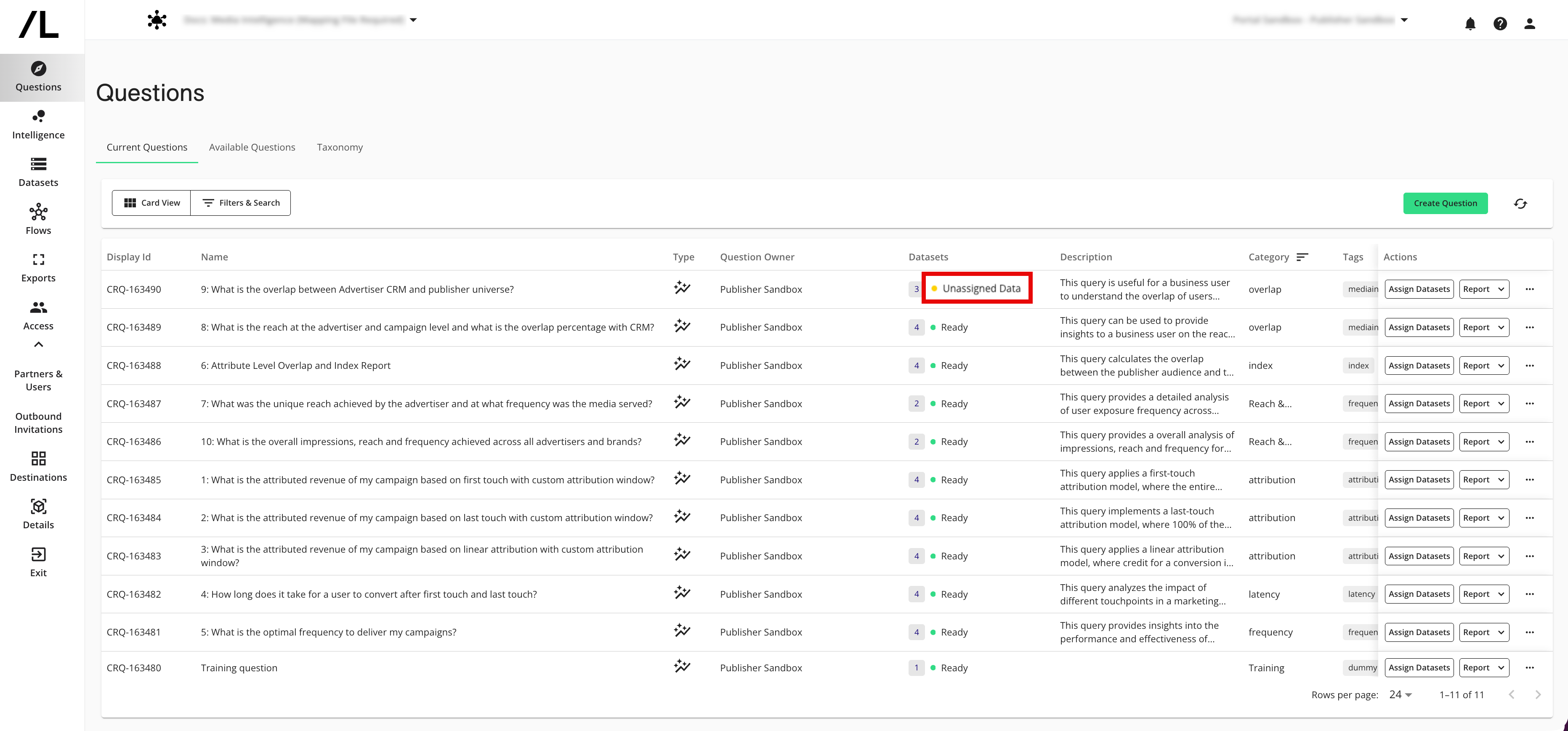Image resolution: width=1568 pixels, height=731 pixels.
Task: Click the Create Question button
Action: coord(1445,203)
